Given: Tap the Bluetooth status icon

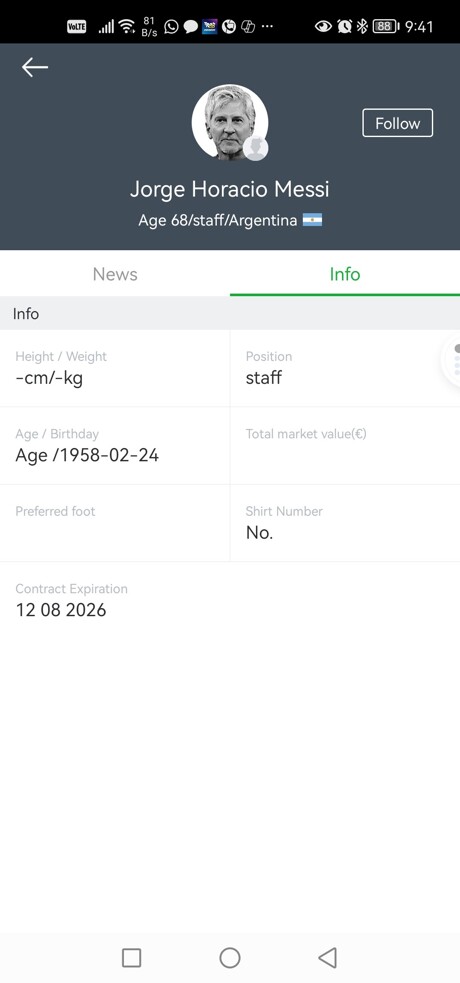Looking at the screenshot, I should click(362, 26).
